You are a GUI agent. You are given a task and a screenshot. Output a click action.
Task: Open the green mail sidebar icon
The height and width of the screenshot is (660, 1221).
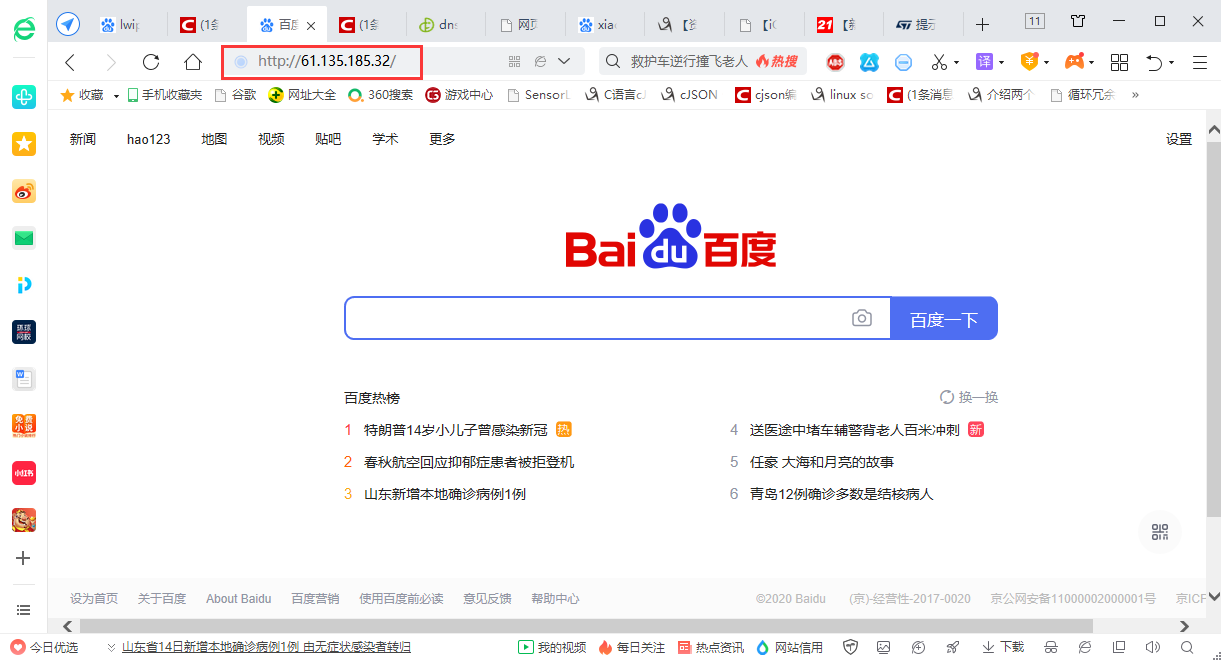(24, 238)
